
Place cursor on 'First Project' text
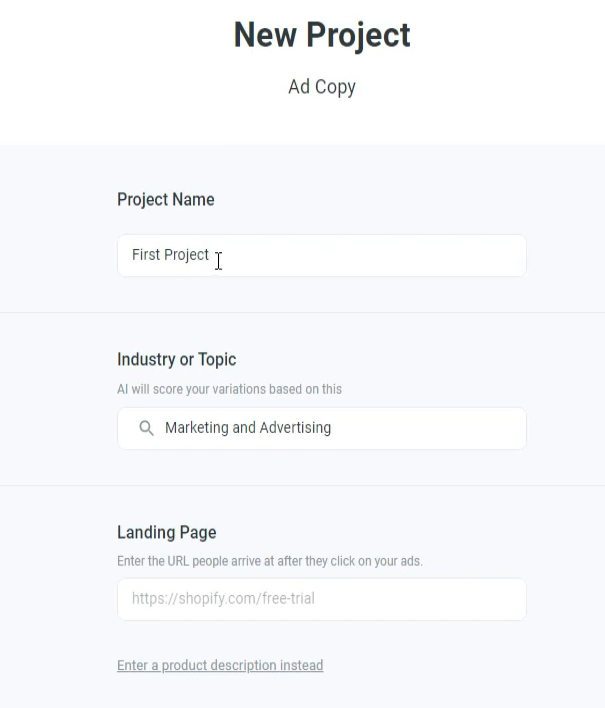170,256
